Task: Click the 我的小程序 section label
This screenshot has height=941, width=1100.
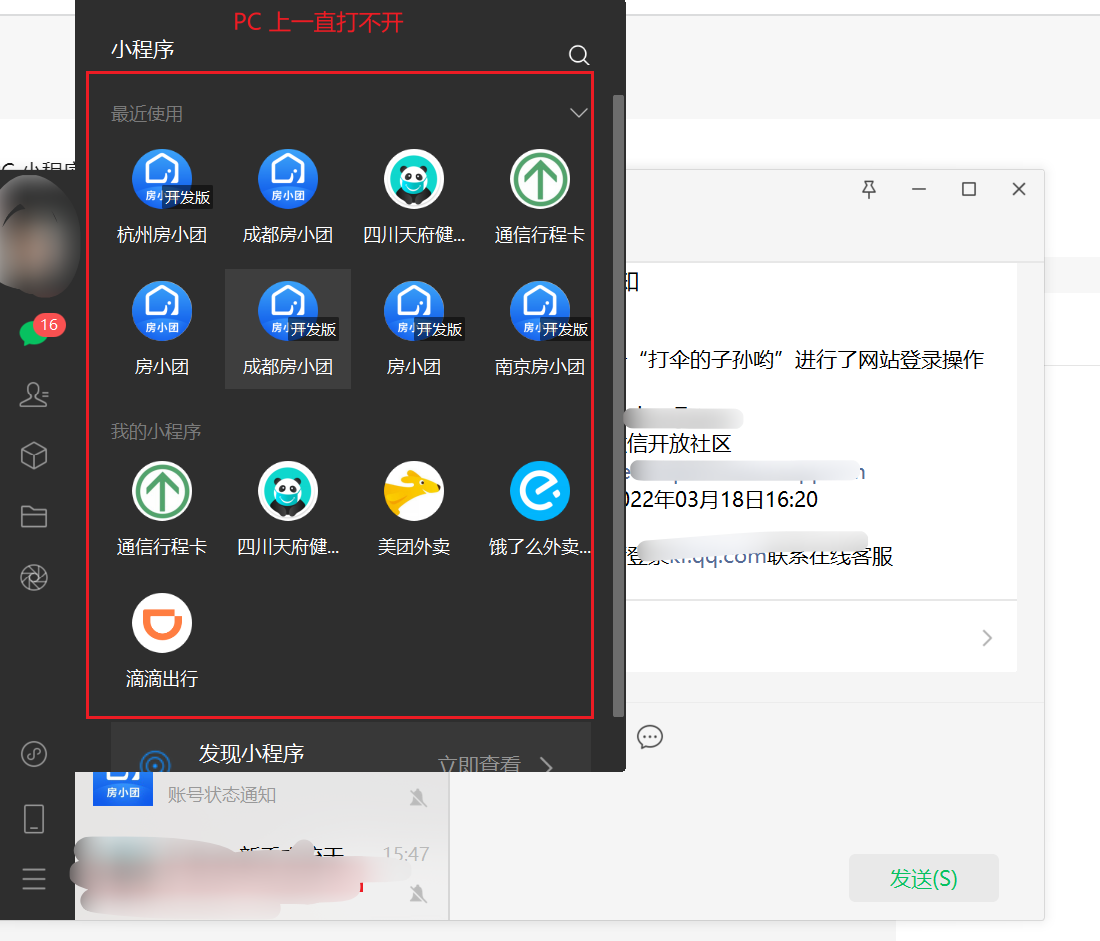Action: coord(156,431)
